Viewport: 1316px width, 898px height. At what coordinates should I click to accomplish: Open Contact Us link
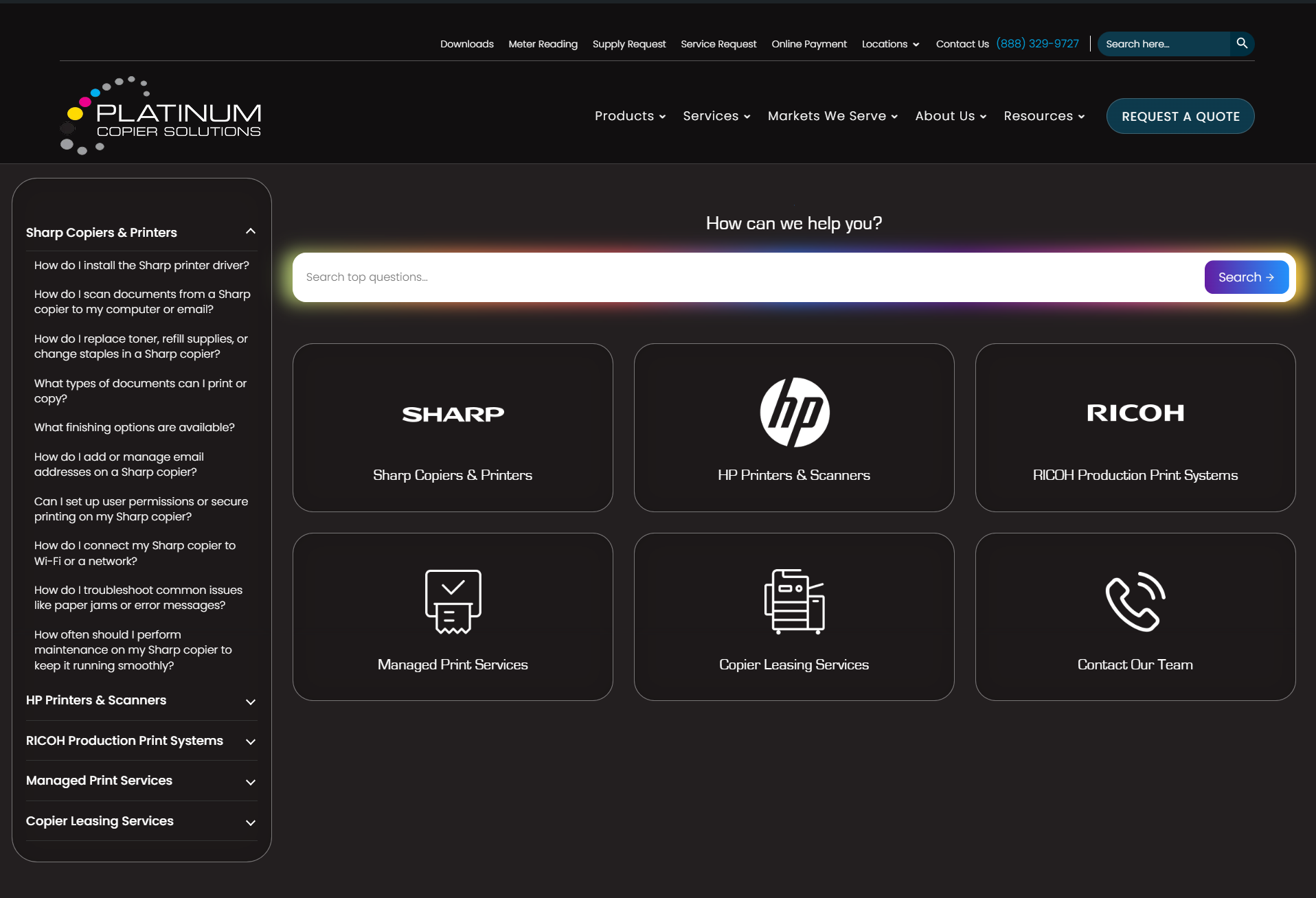tap(962, 44)
